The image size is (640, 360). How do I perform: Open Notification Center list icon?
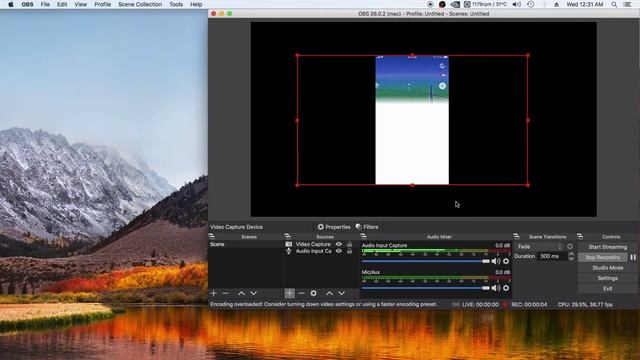click(627, 4)
